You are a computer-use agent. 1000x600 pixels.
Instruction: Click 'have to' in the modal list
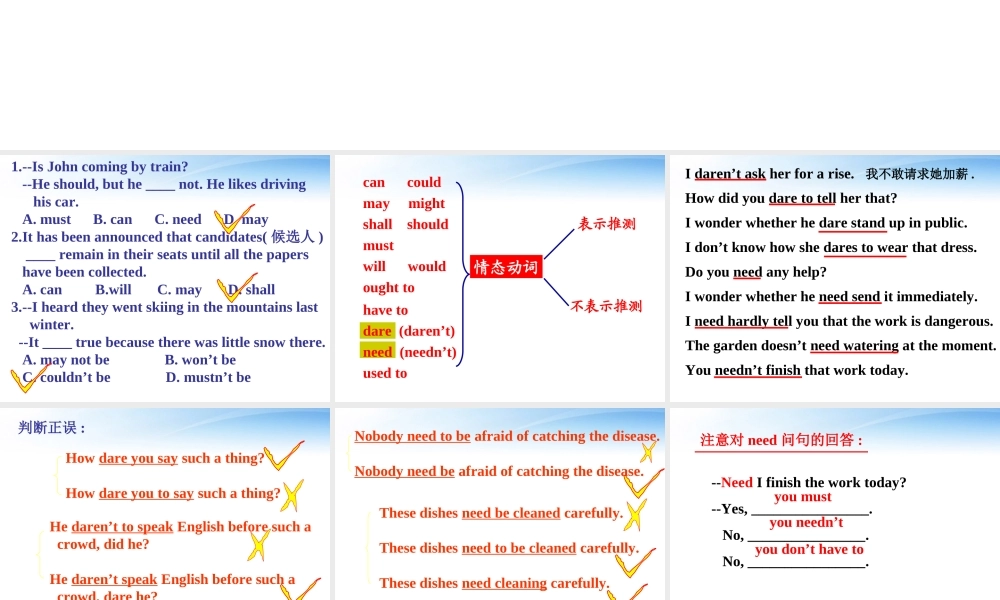[385, 310]
